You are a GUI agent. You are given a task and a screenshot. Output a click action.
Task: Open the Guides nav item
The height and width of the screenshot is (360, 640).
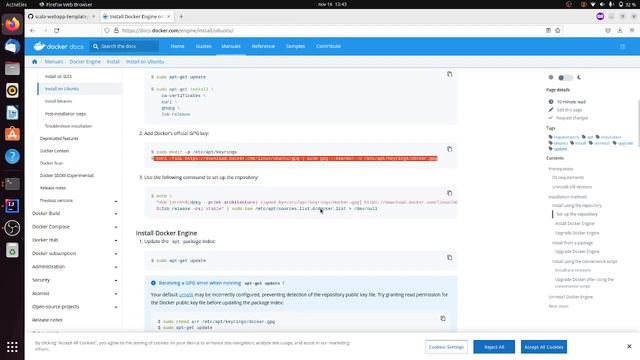click(x=203, y=46)
